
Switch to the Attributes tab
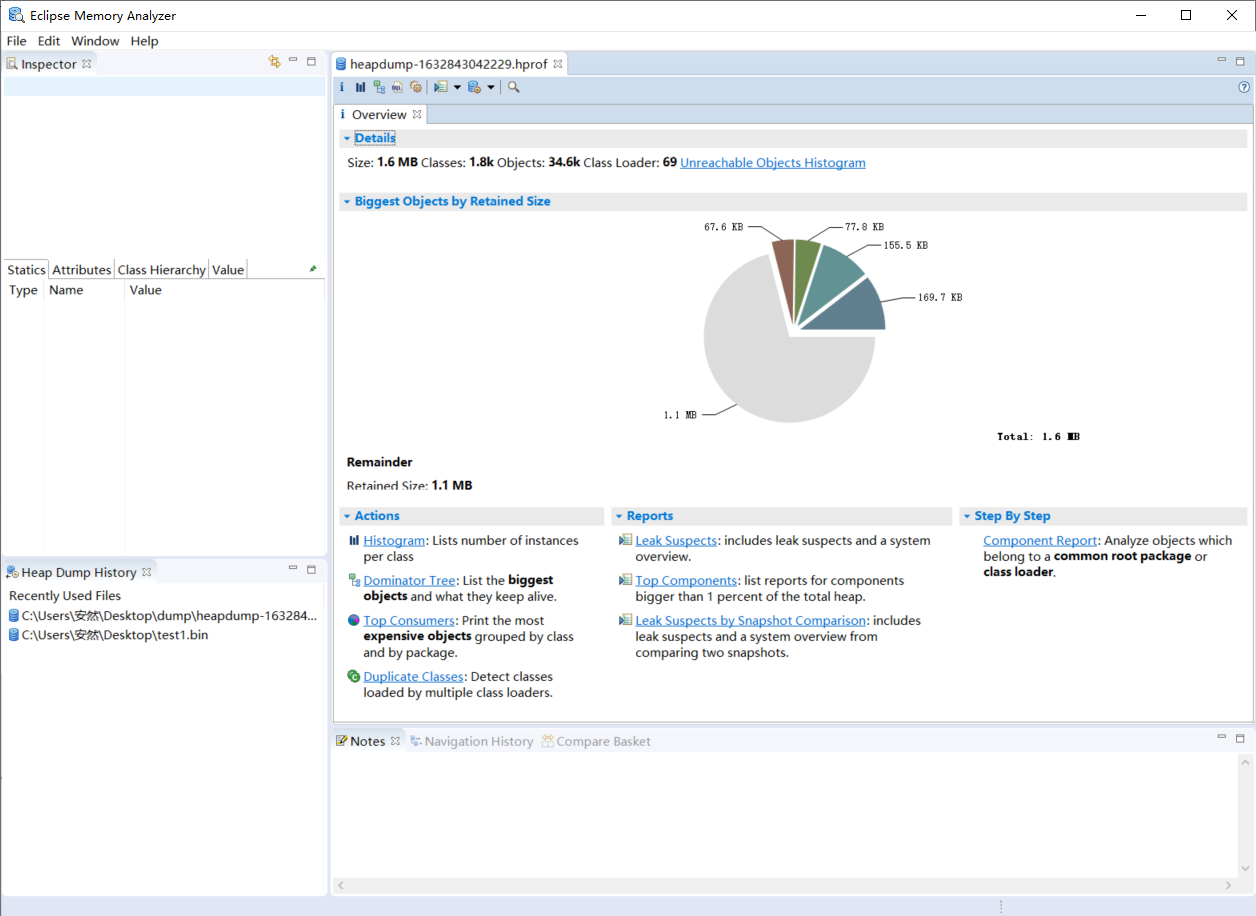pyautogui.click(x=81, y=270)
